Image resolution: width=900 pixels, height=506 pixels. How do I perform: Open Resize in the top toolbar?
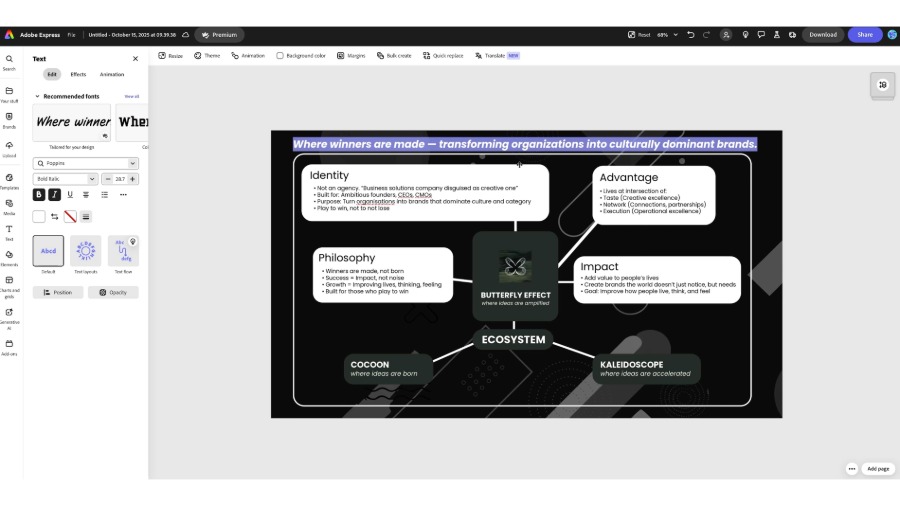[x=170, y=56]
